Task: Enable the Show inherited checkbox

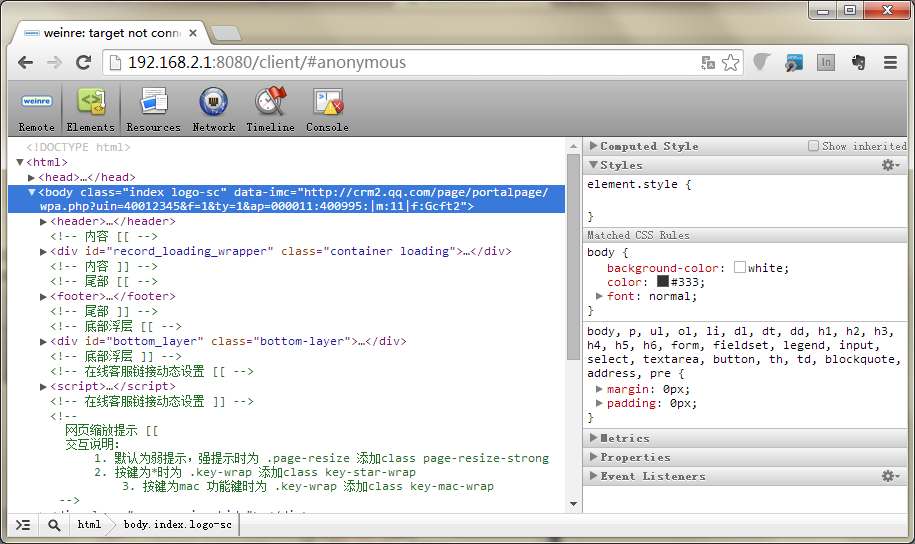Action: pyautogui.click(x=813, y=146)
